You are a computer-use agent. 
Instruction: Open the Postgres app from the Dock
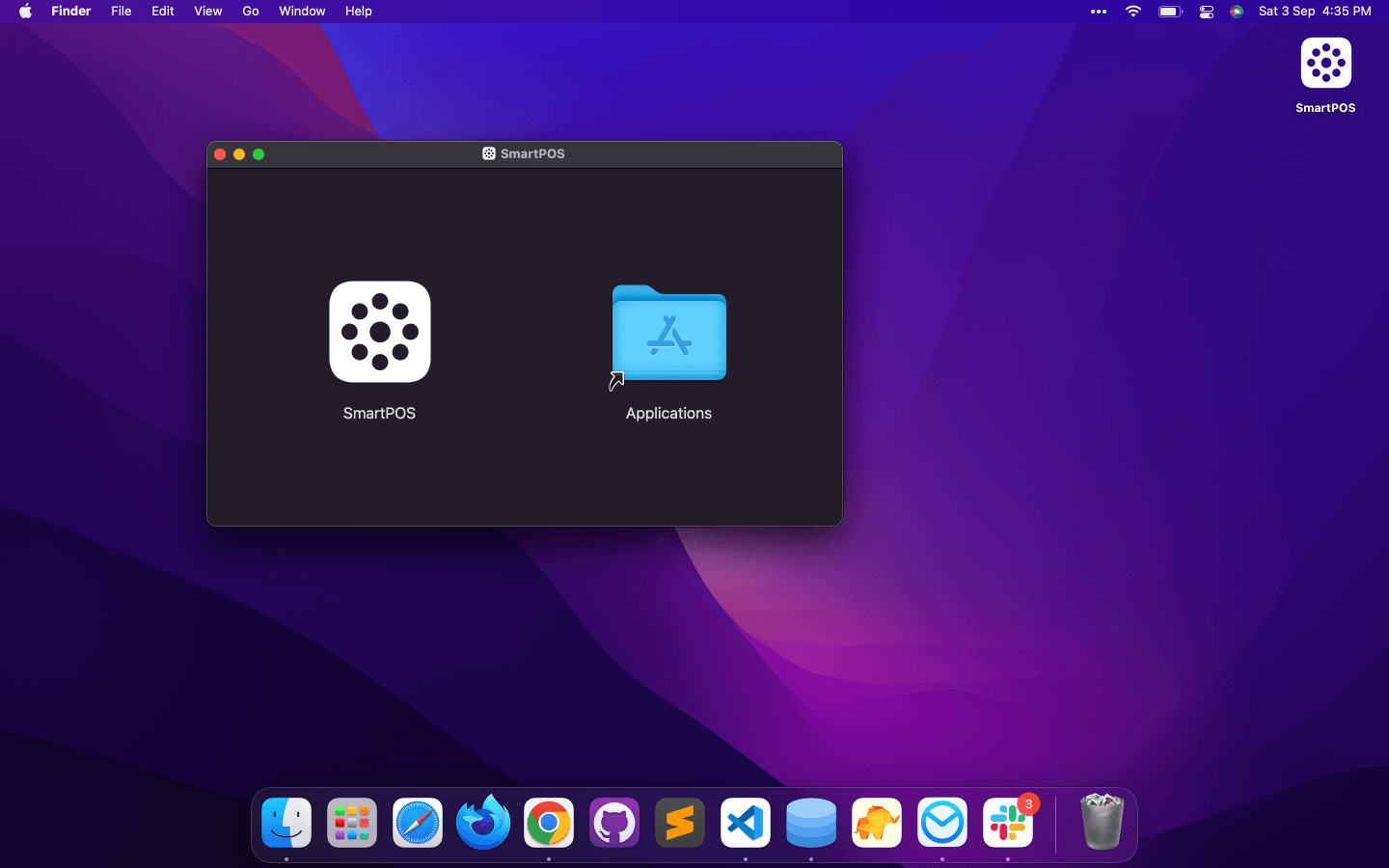[x=876, y=823]
